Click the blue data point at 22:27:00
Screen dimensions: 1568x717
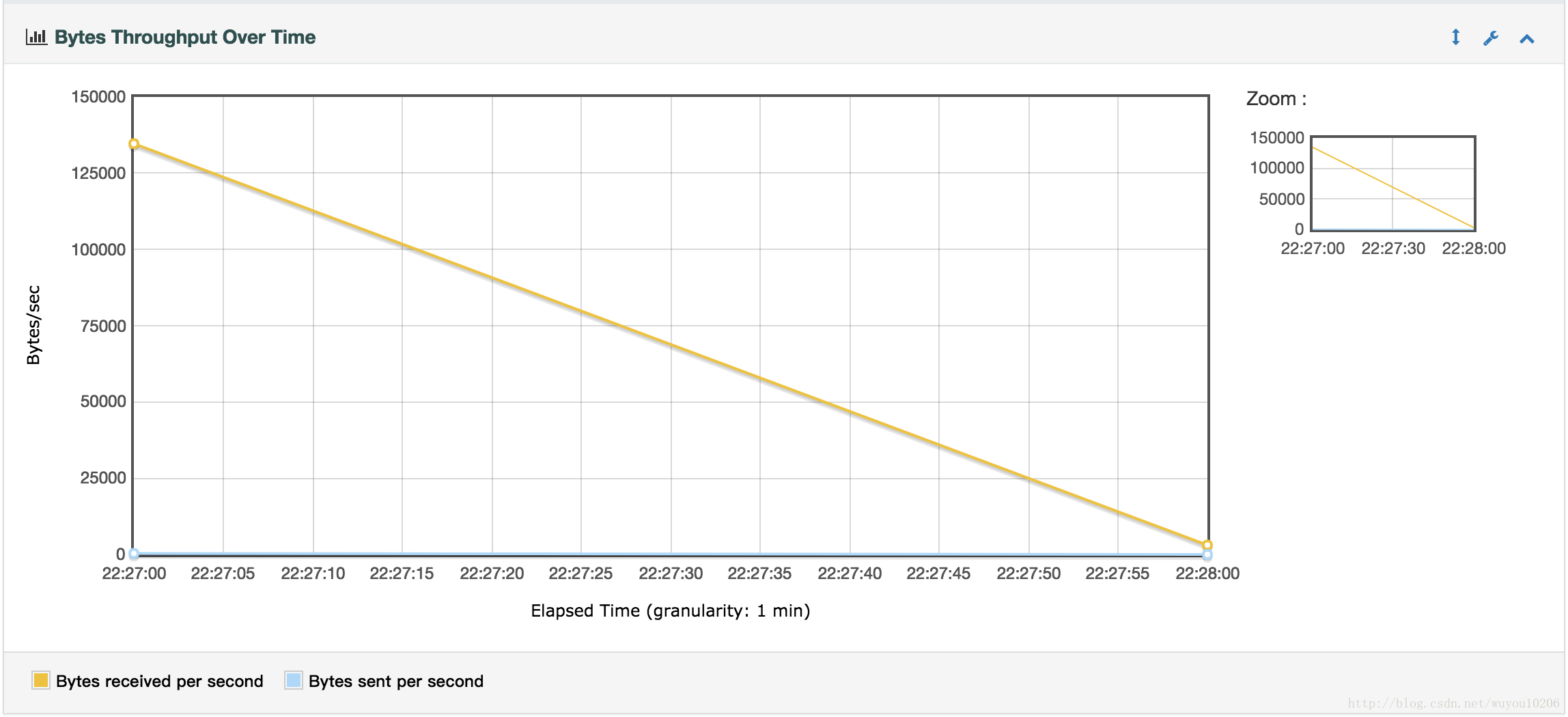click(134, 554)
